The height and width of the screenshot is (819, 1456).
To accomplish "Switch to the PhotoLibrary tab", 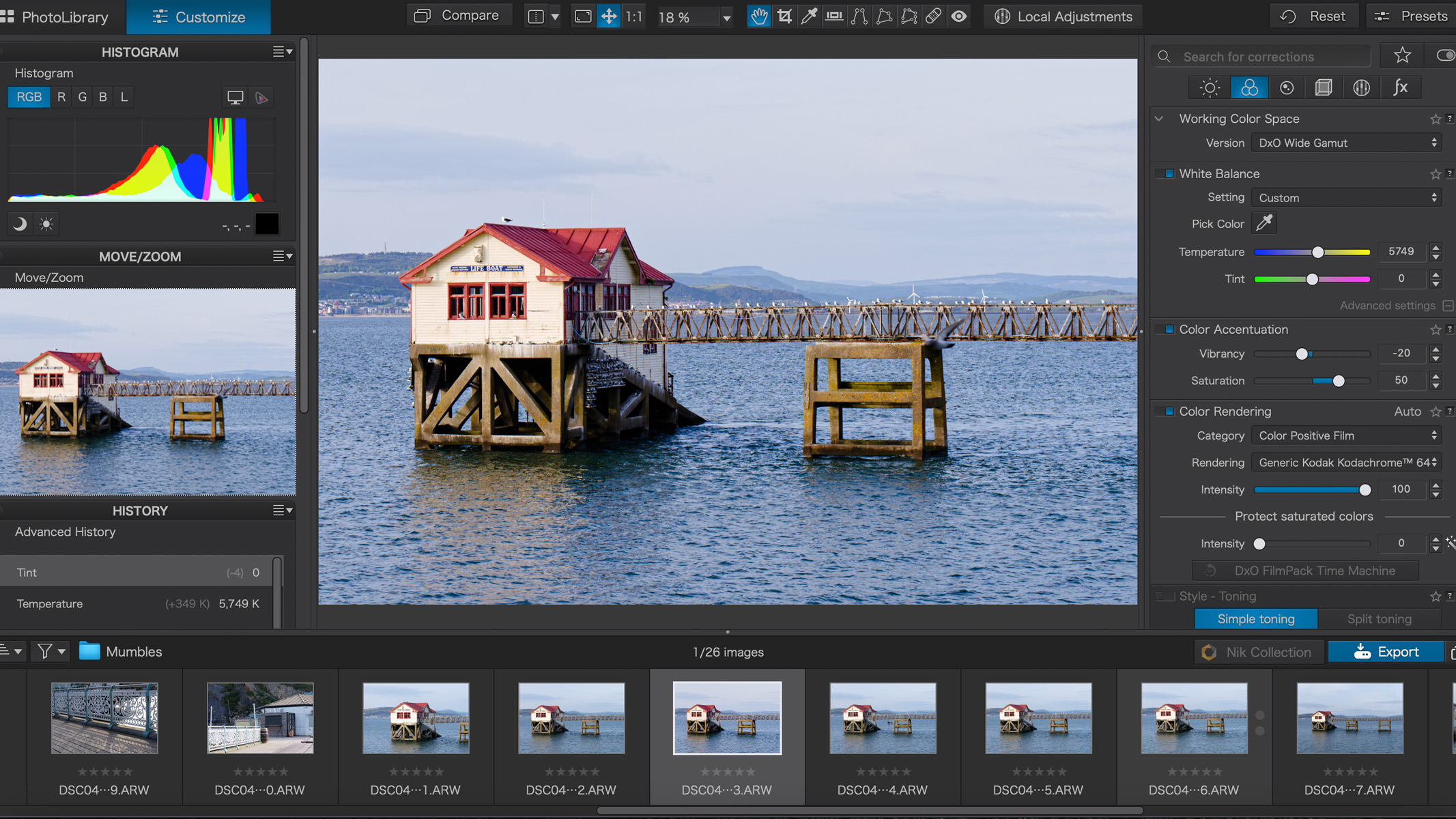I will (56, 17).
